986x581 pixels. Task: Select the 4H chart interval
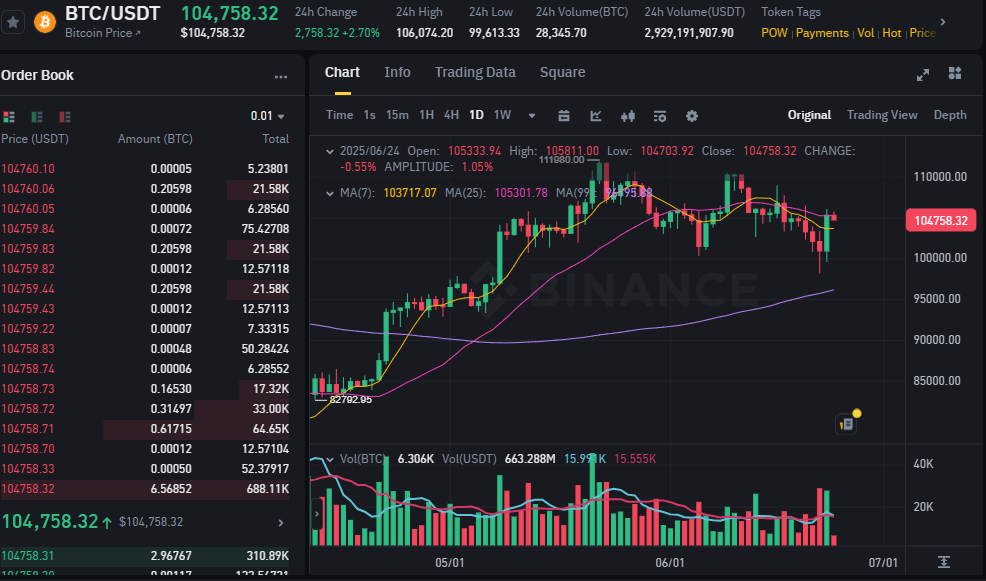tap(451, 115)
